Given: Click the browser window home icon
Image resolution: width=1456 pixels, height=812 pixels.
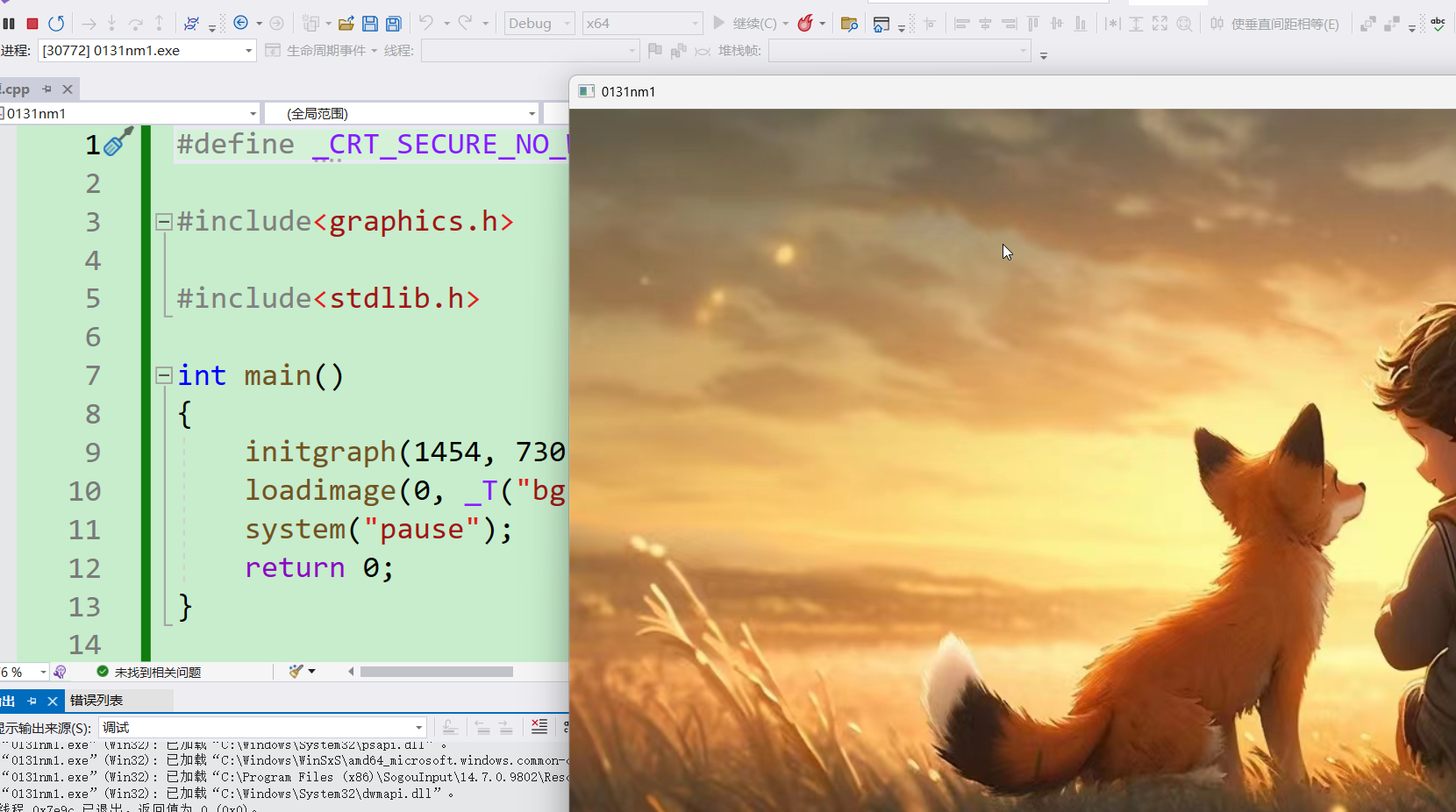Looking at the screenshot, I should (881, 24).
